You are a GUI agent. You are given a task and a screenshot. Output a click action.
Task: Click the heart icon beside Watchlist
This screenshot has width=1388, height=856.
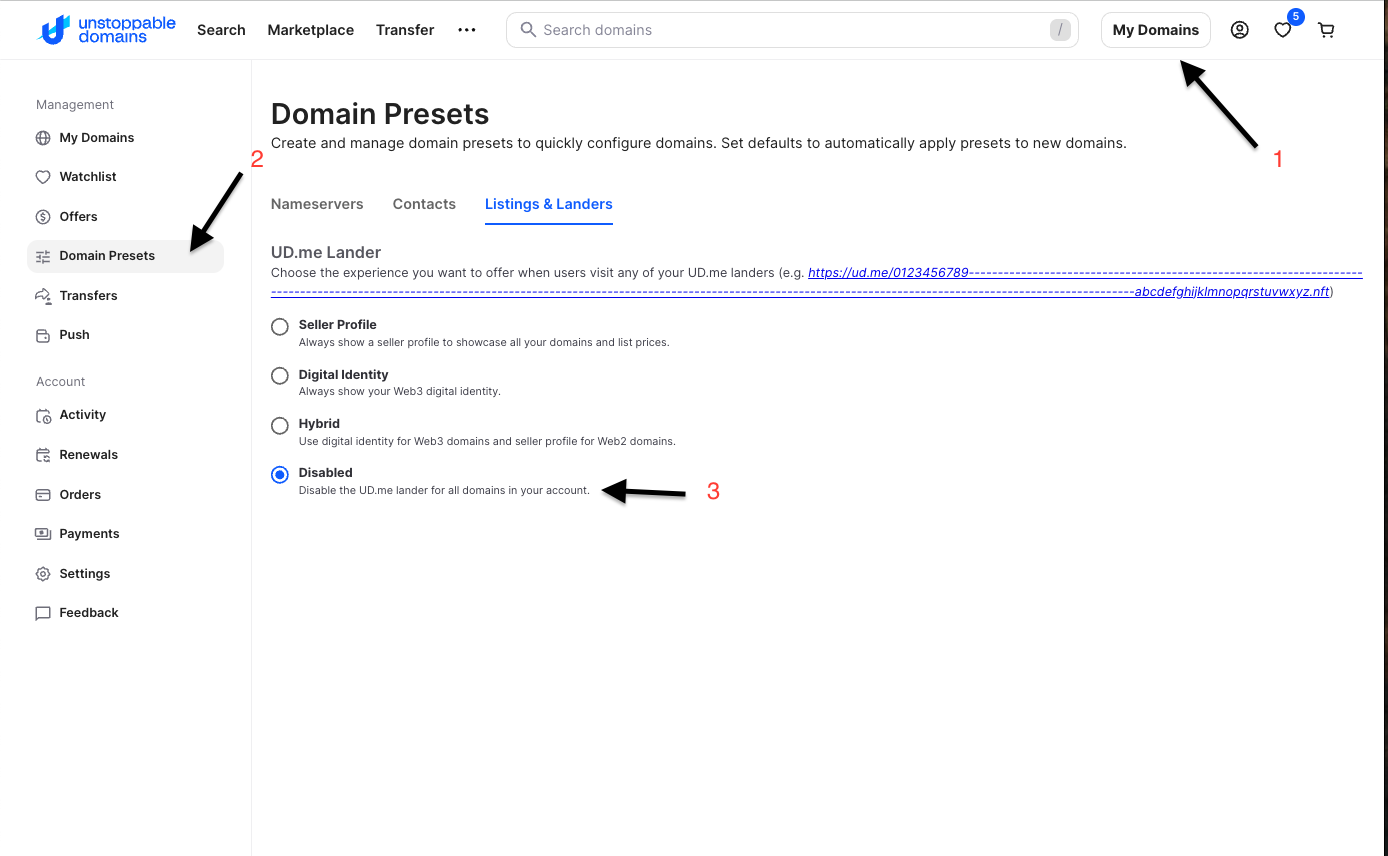[43, 177]
